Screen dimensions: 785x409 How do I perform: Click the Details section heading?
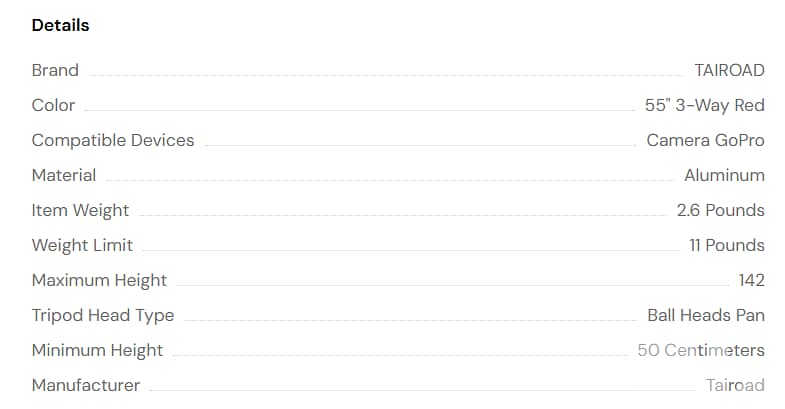(x=60, y=26)
